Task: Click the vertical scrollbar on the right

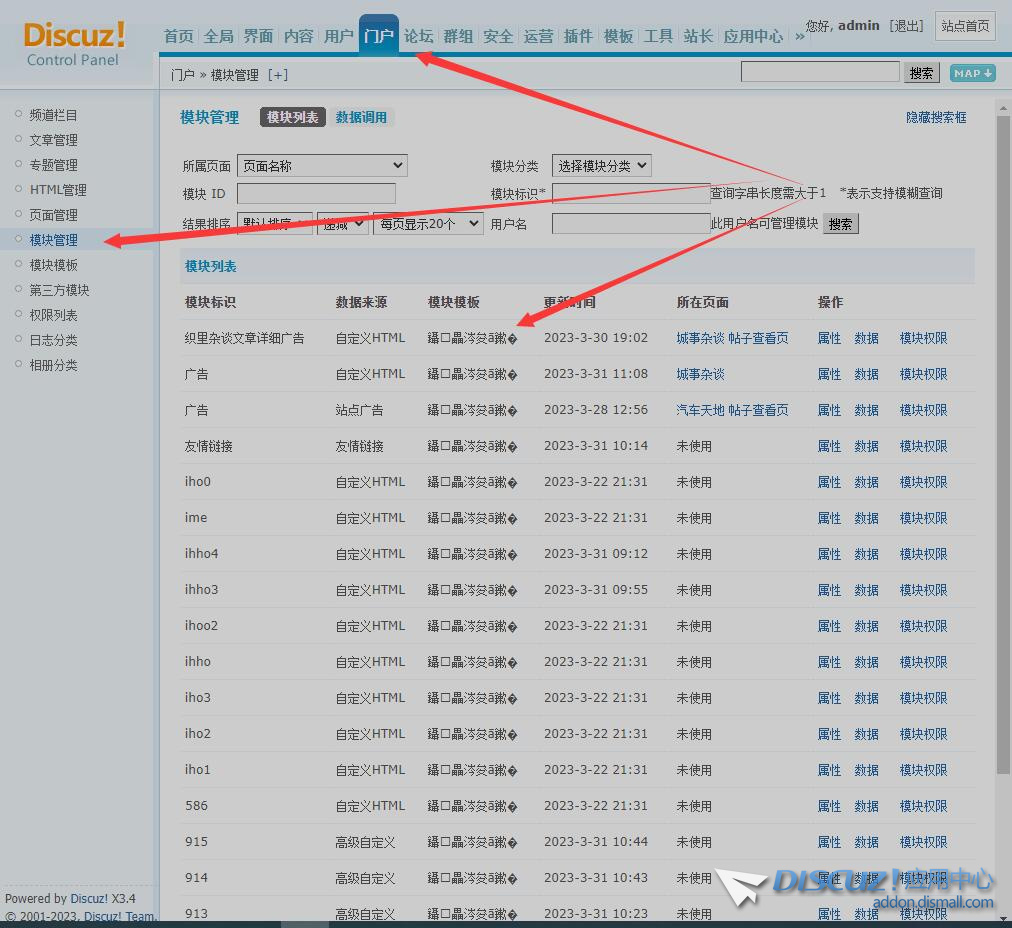Action: tap(1003, 440)
